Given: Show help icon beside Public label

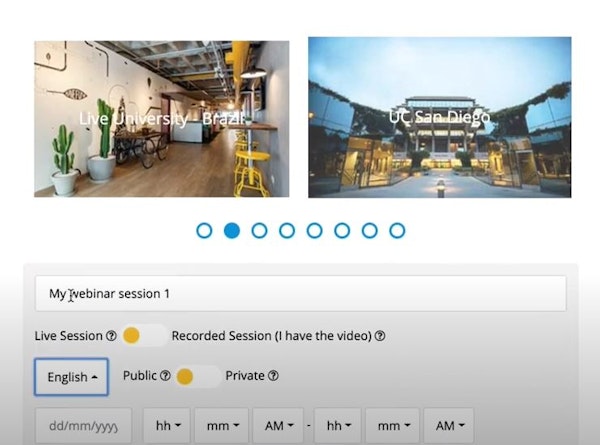Looking at the screenshot, I should tap(165, 376).
